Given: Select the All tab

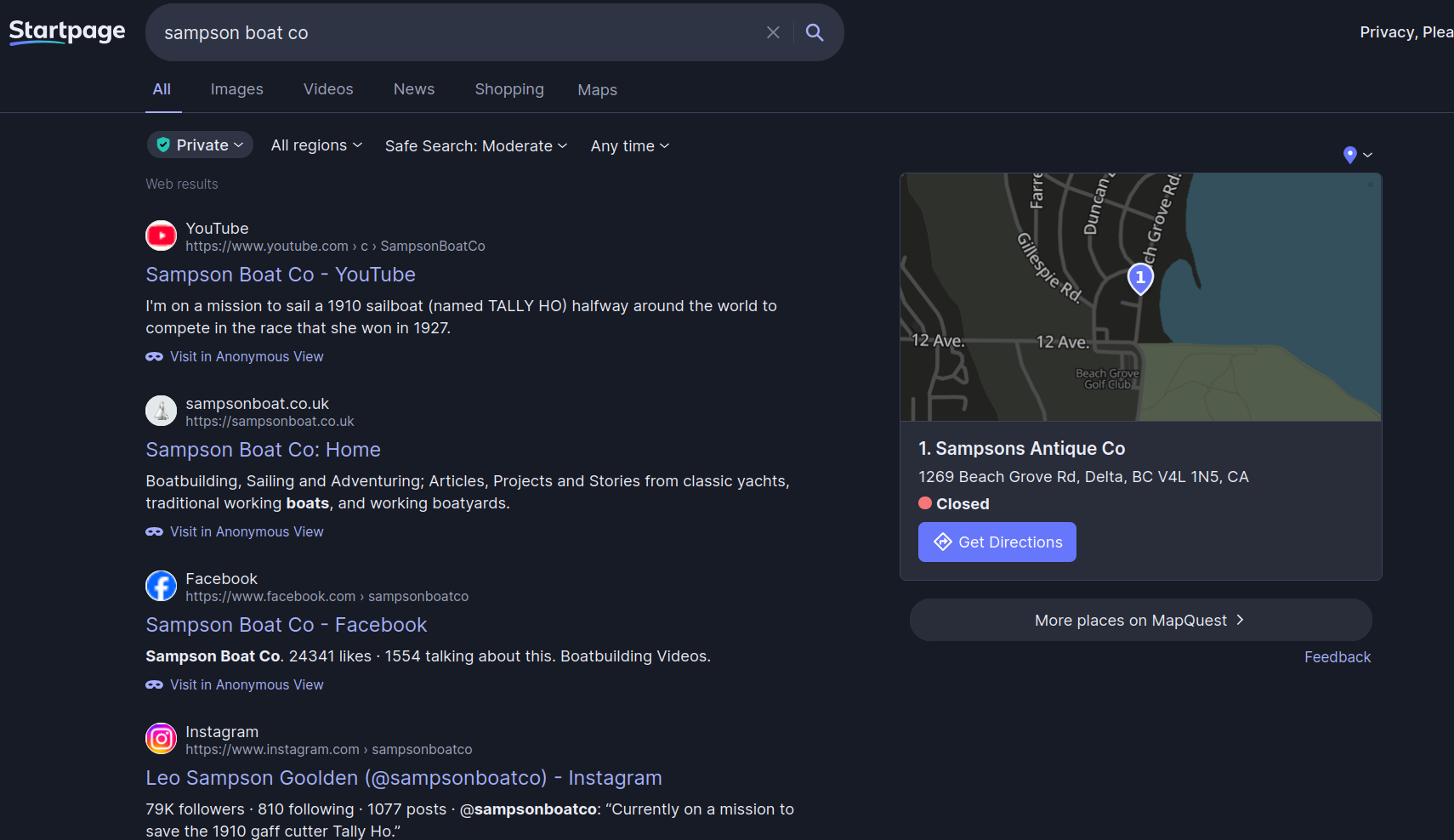Looking at the screenshot, I should coord(162,89).
